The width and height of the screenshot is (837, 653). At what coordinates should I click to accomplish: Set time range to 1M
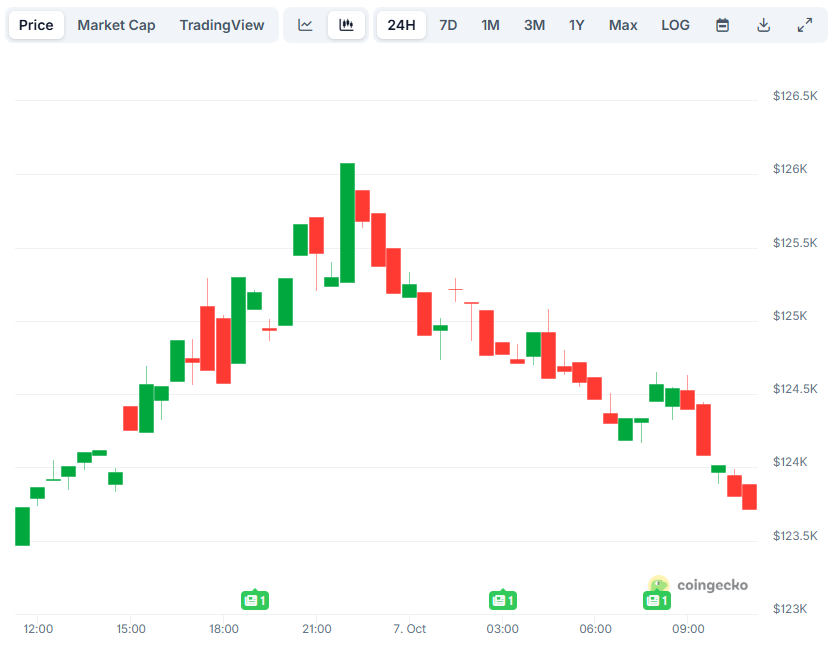pyautogui.click(x=490, y=25)
